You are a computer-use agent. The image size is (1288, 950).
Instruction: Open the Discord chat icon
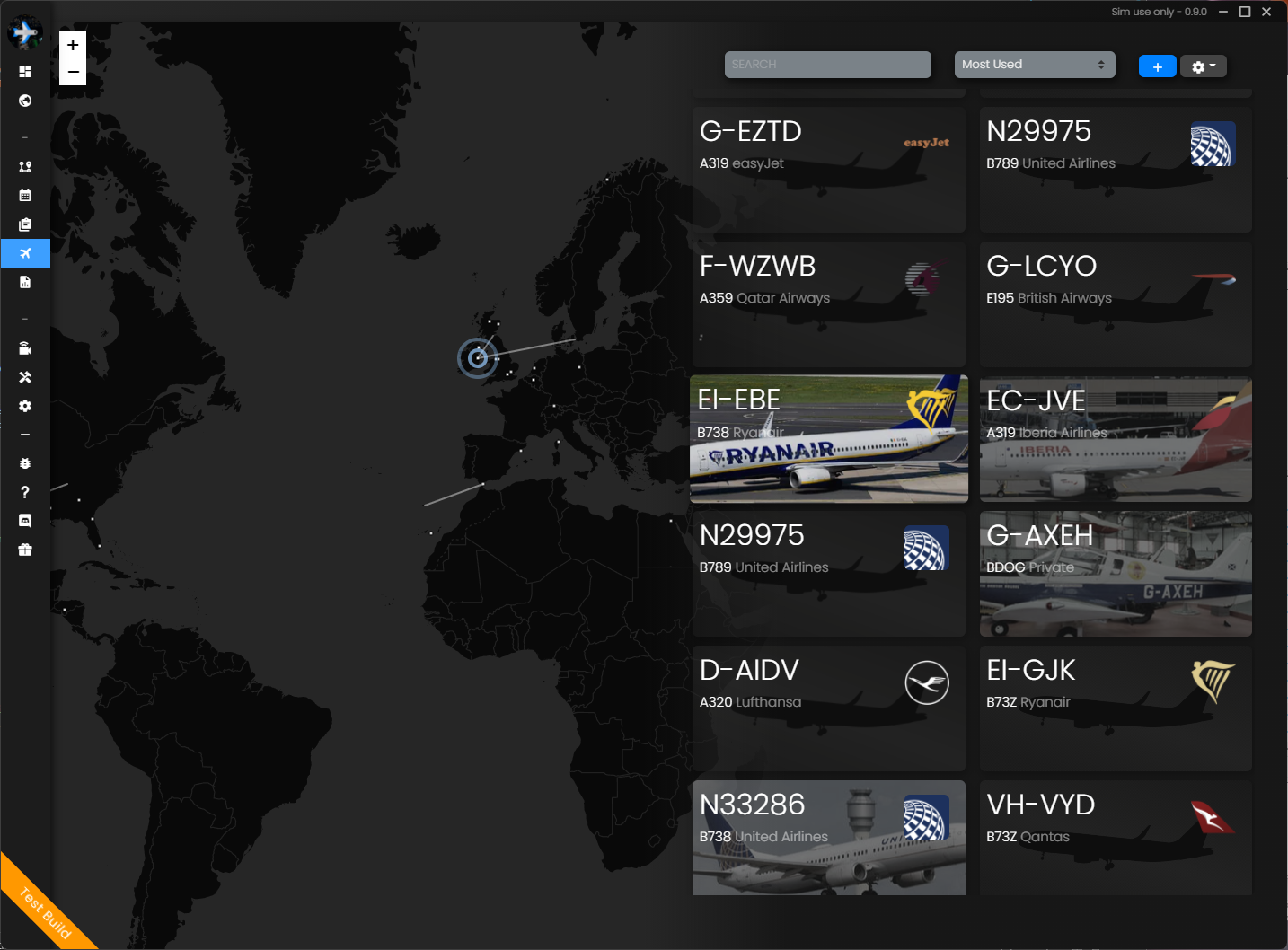(x=25, y=521)
